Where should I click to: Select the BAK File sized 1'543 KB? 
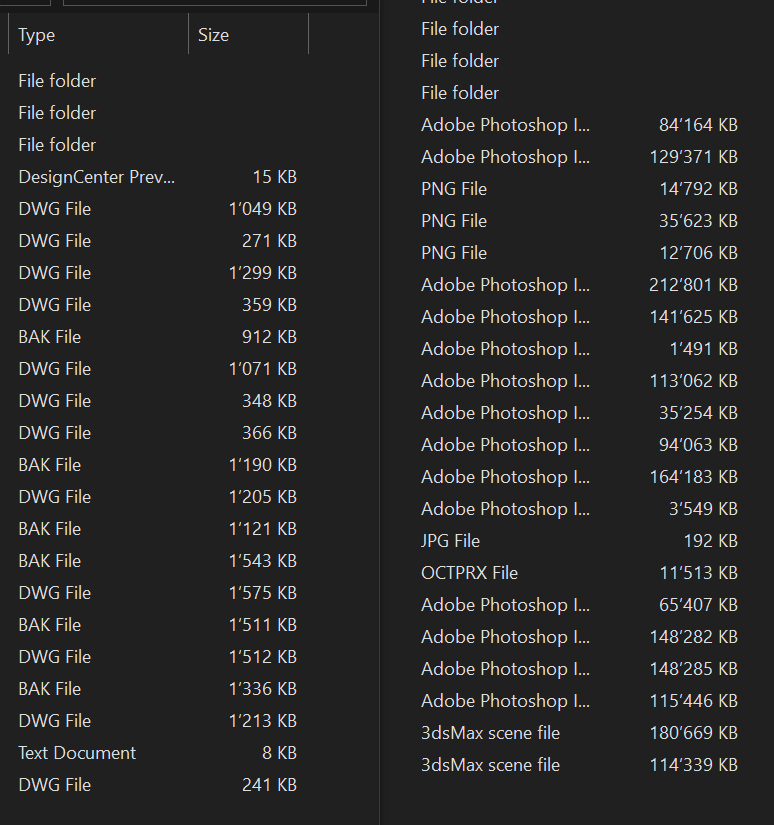tap(50, 561)
